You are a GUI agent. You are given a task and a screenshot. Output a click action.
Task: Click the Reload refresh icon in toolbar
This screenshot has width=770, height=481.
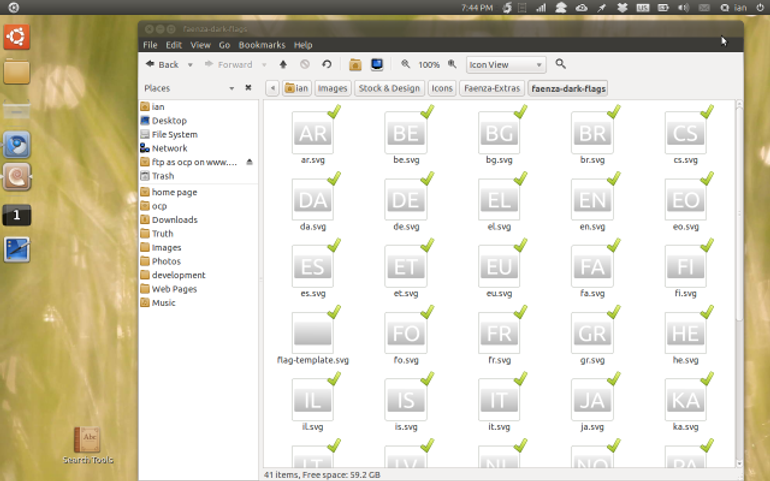point(327,64)
